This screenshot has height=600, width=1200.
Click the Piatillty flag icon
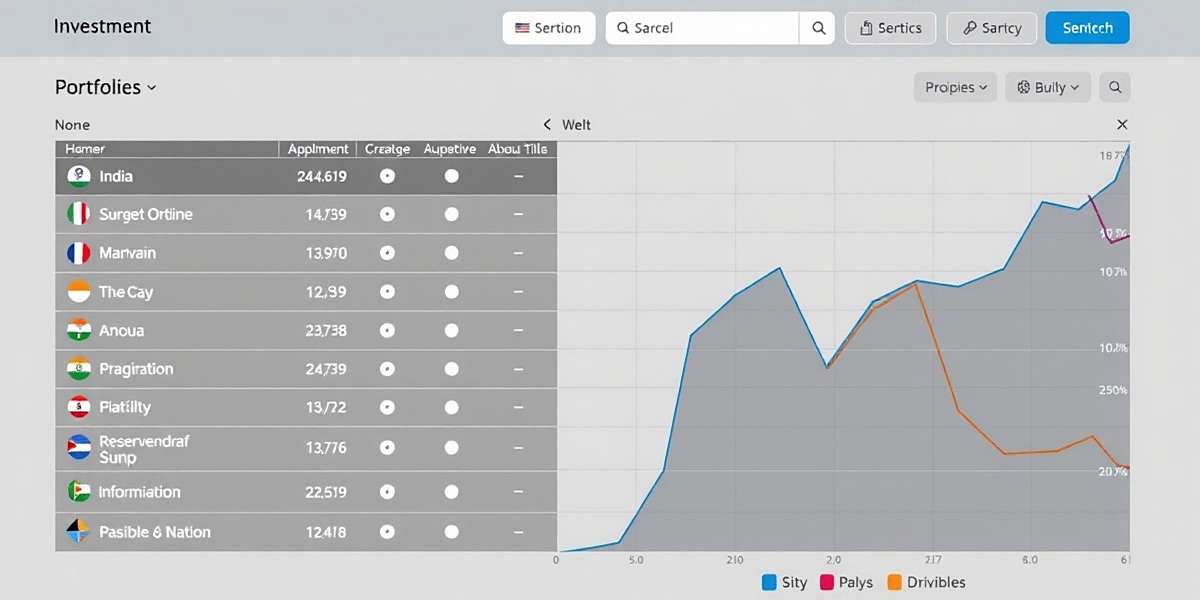click(x=79, y=407)
